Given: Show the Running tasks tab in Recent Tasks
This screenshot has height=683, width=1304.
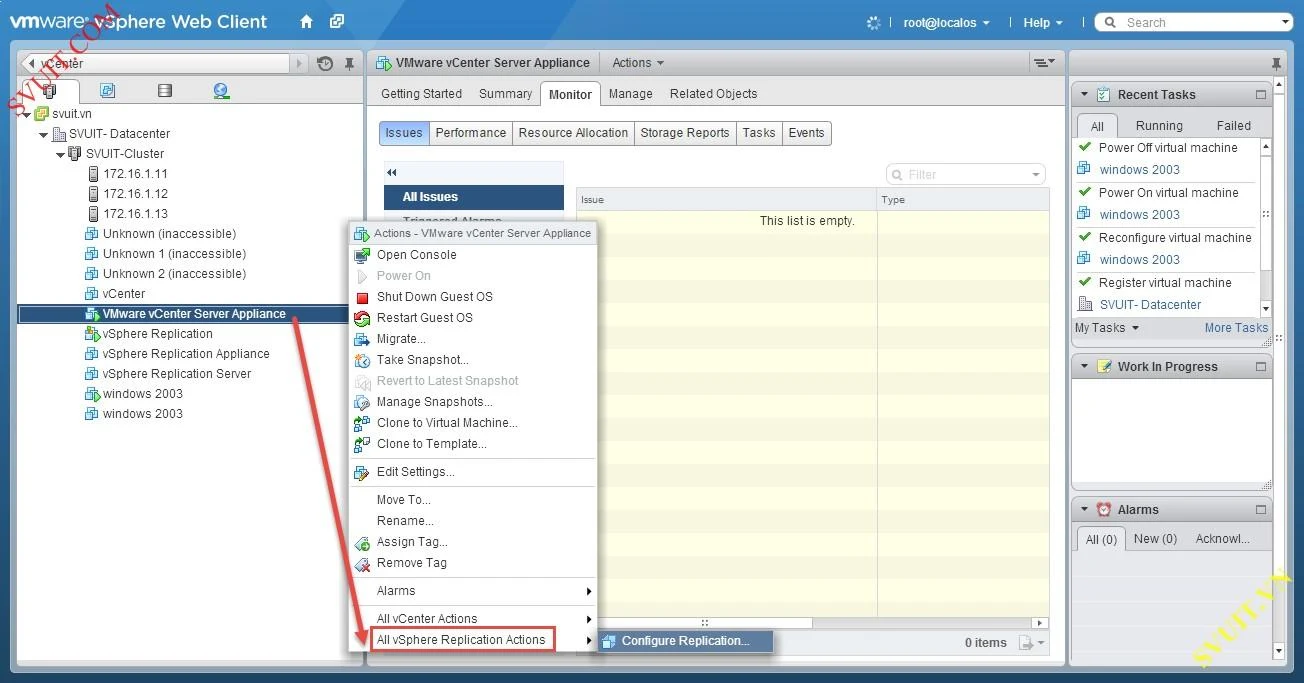Looking at the screenshot, I should pyautogui.click(x=1159, y=126).
